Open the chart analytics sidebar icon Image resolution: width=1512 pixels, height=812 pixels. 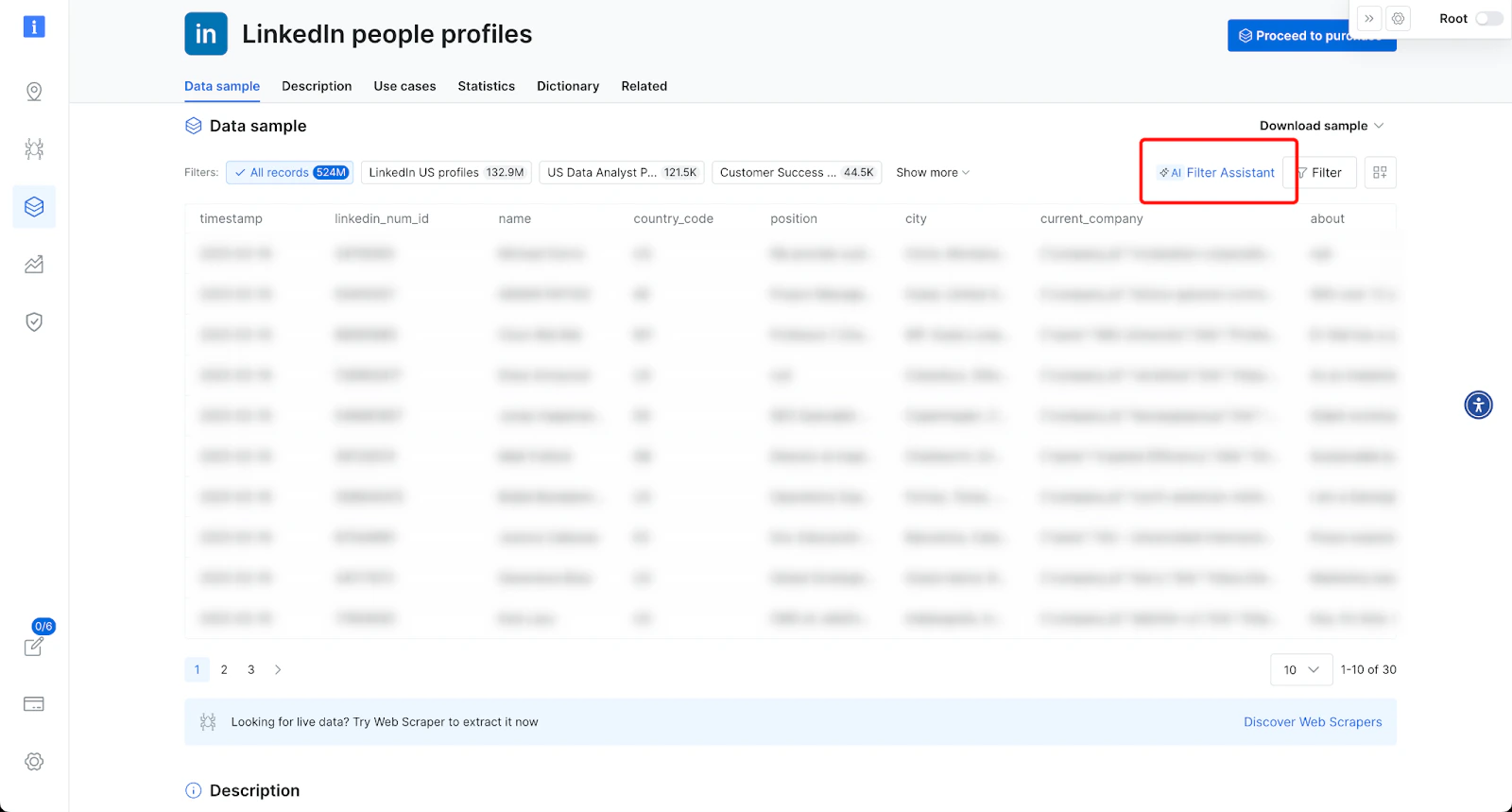coord(34,264)
